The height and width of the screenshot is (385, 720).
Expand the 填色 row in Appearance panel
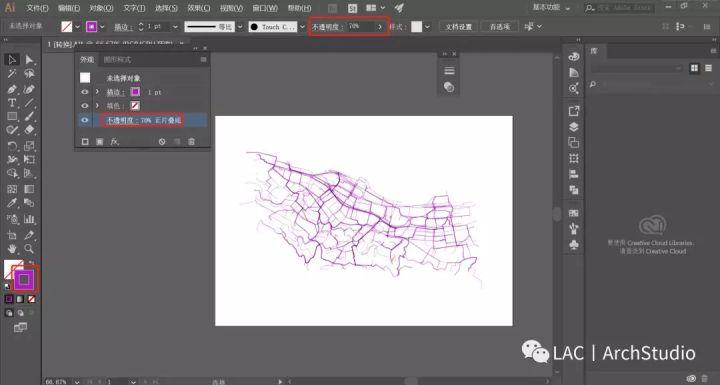pyautogui.click(x=97, y=106)
